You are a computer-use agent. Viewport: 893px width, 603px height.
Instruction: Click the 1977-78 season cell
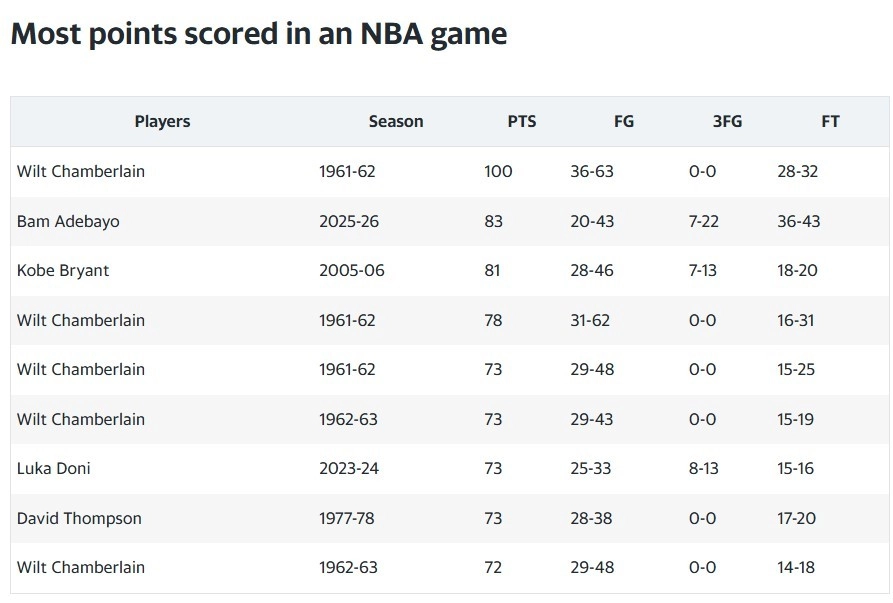click(347, 518)
